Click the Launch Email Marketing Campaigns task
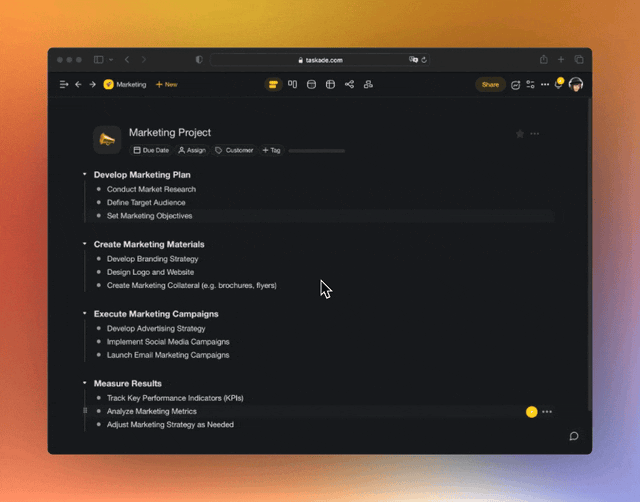Screen dimensions: 640x502 click(x=168, y=355)
